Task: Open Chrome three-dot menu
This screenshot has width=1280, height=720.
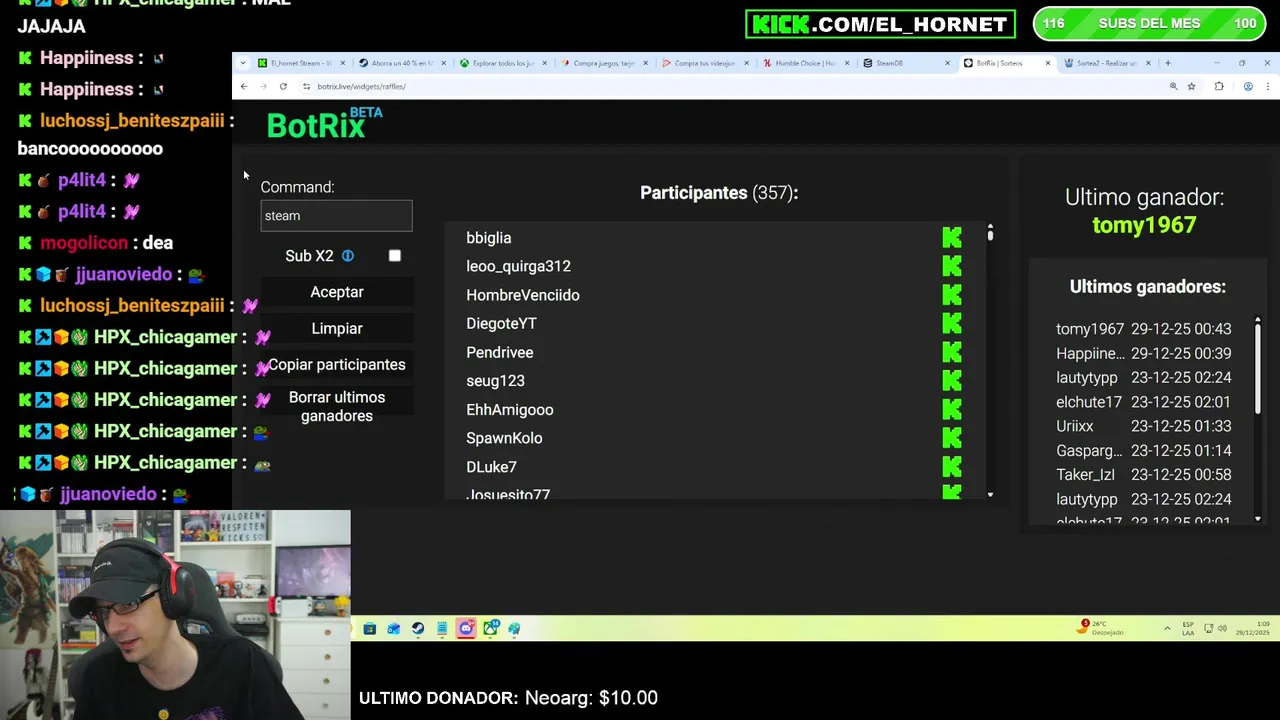Action: click(x=1268, y=87)
